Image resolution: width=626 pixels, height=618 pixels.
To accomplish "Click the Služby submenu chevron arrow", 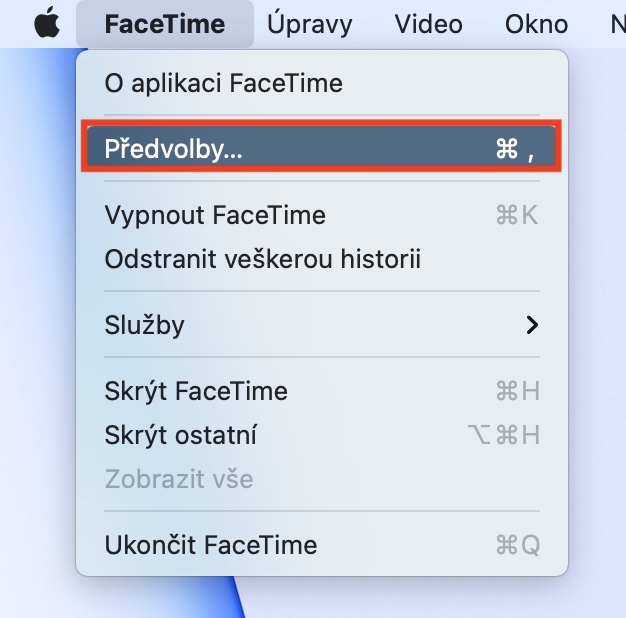I will (x=532, y=325).
